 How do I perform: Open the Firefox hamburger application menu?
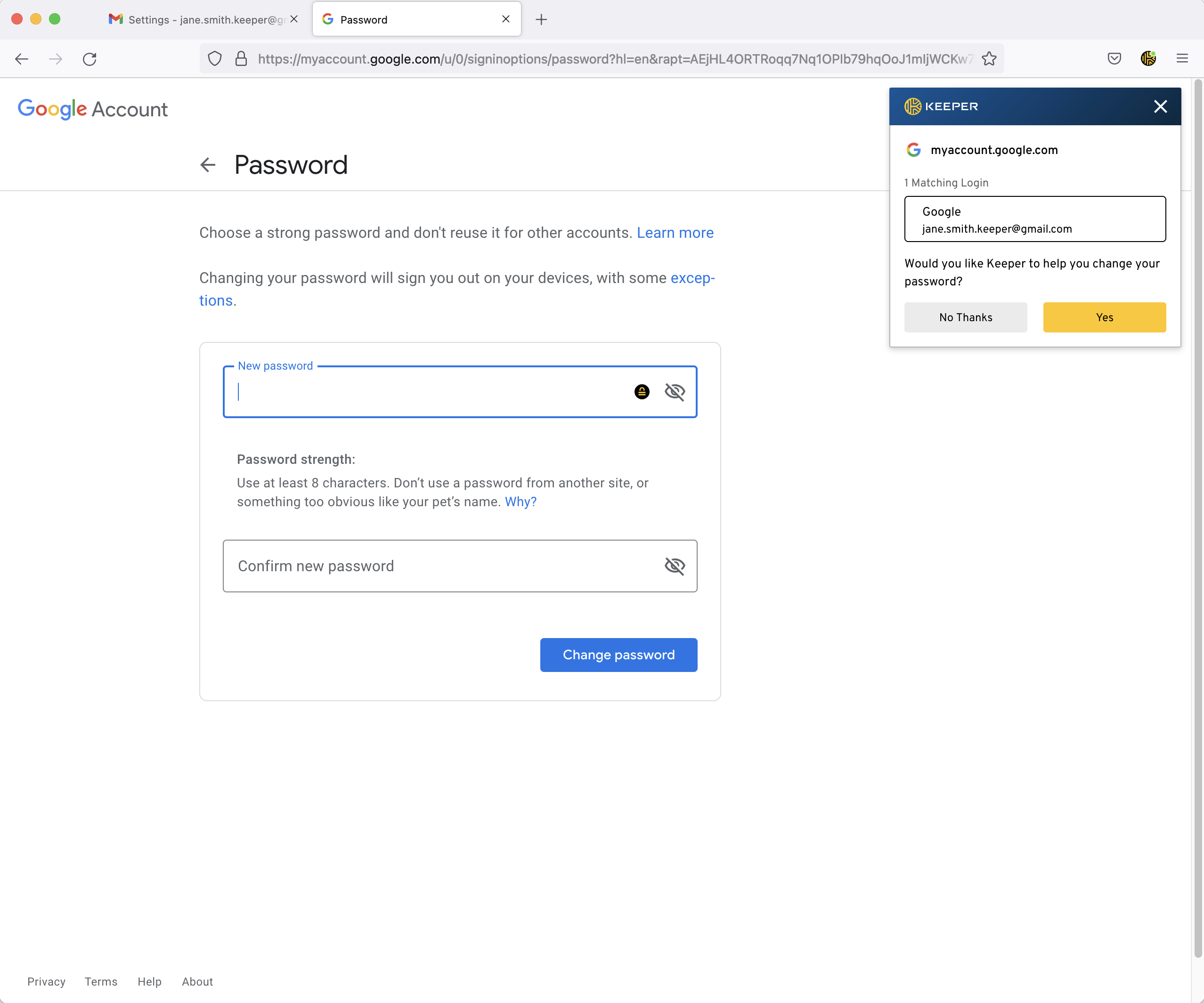[1182, 58]
